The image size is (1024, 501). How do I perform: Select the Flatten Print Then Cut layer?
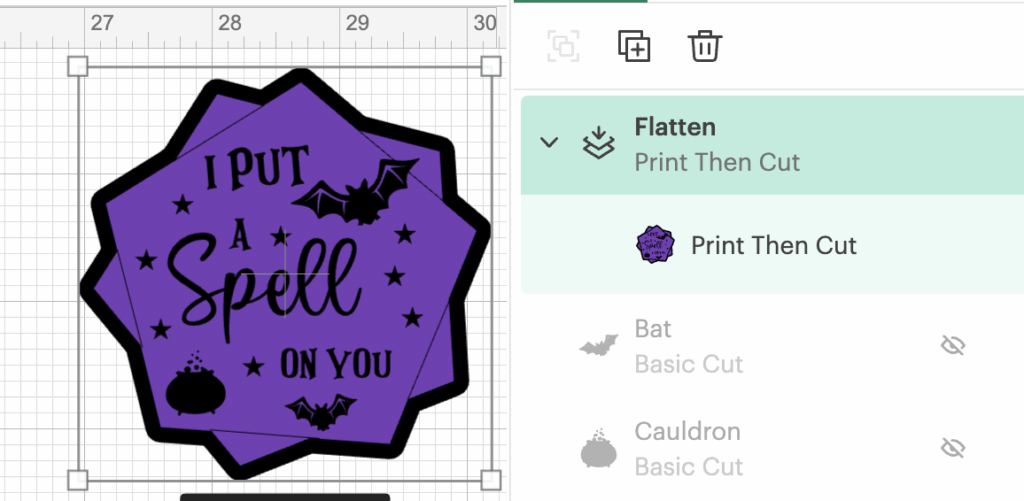click(x=772, y=145)
